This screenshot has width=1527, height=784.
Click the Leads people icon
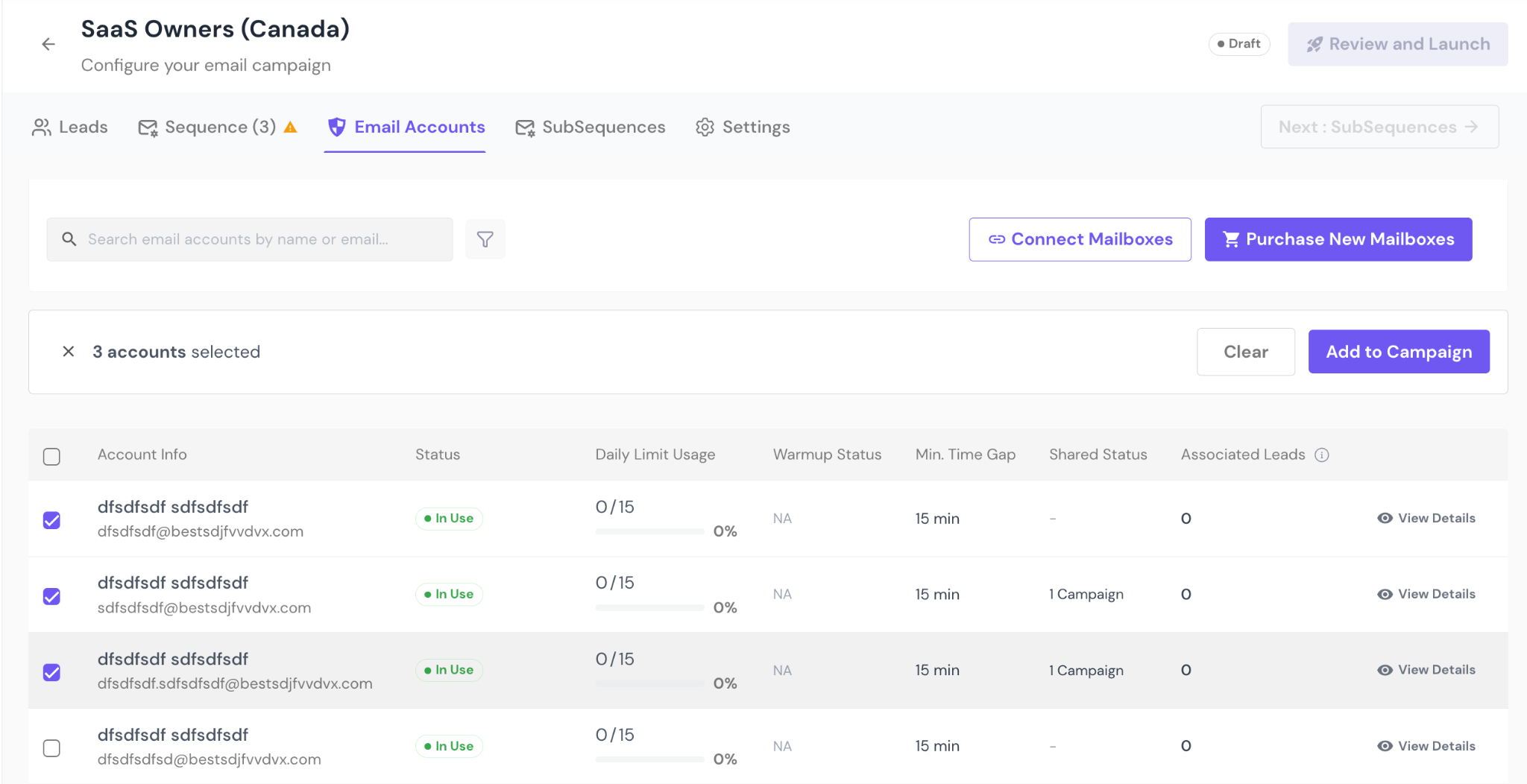[42, 127]
